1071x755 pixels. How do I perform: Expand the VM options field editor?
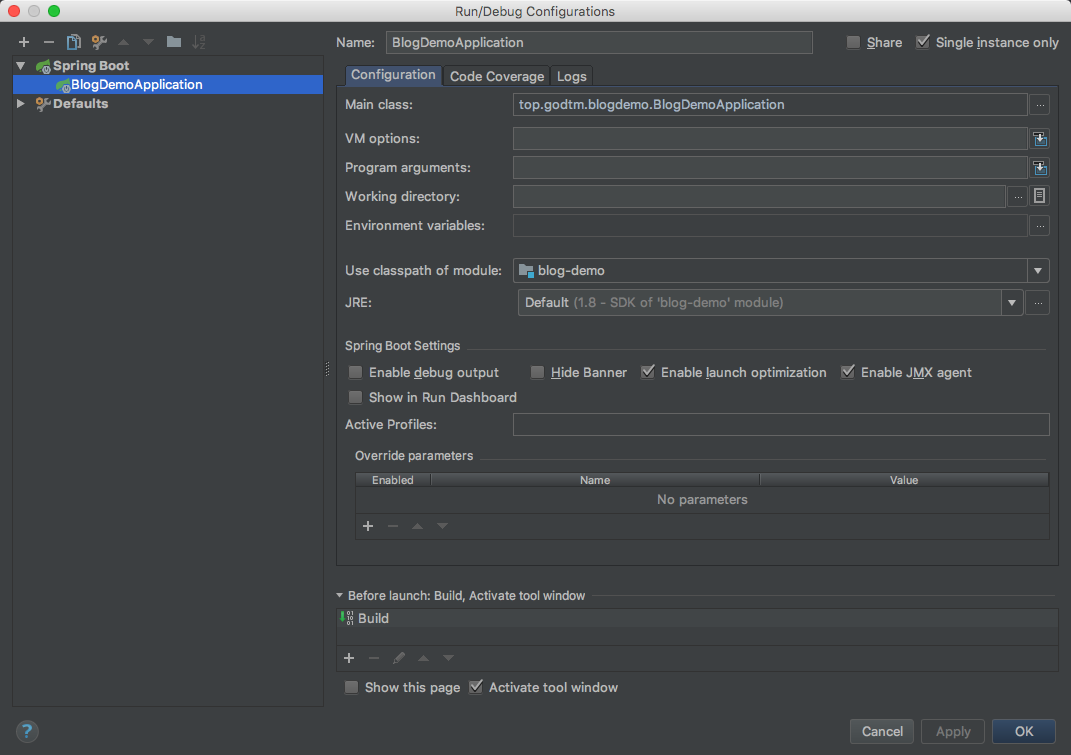coord(1040,139)
